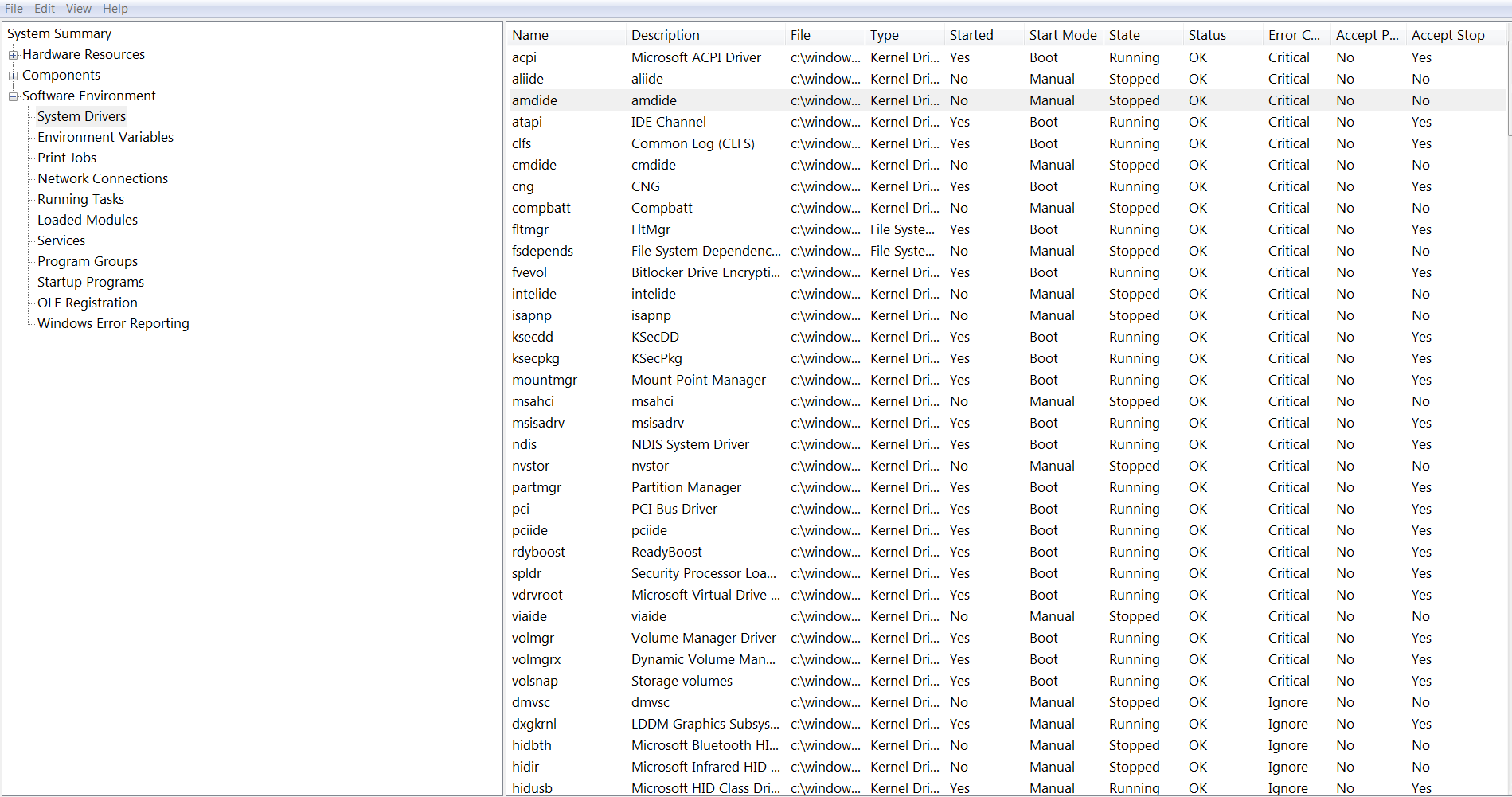Collapse the Software Environment node
Image resolution: width=1512 pixels, height=797 pixels.
pos(13,96)
